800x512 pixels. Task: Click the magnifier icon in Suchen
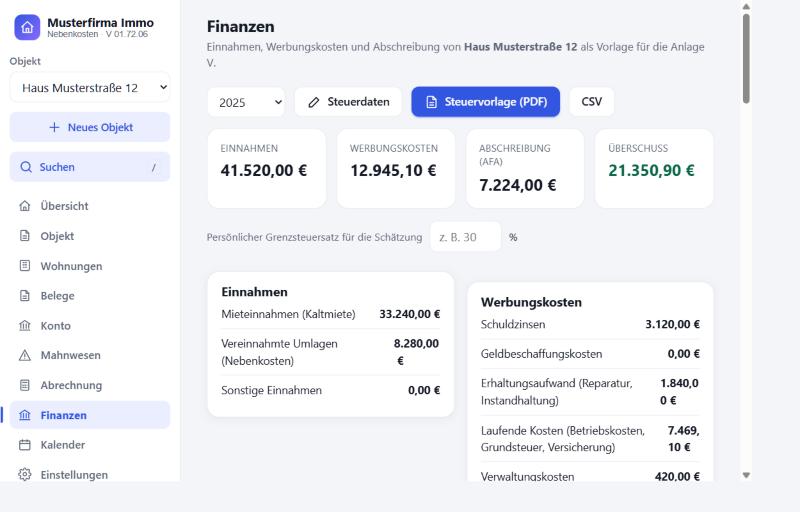click(x=26, y=167)
